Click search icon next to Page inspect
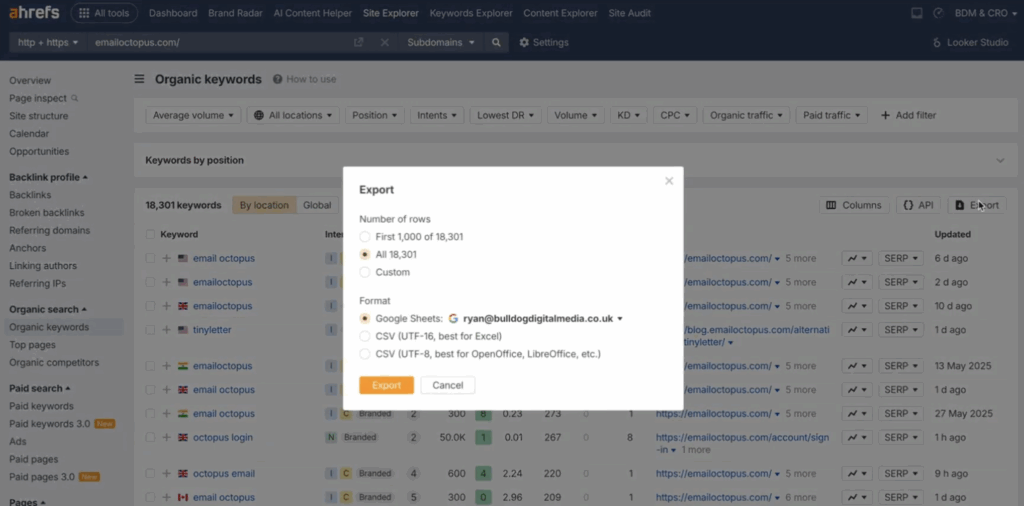This screenshot has height=506, width=1024. pos(74,98)
